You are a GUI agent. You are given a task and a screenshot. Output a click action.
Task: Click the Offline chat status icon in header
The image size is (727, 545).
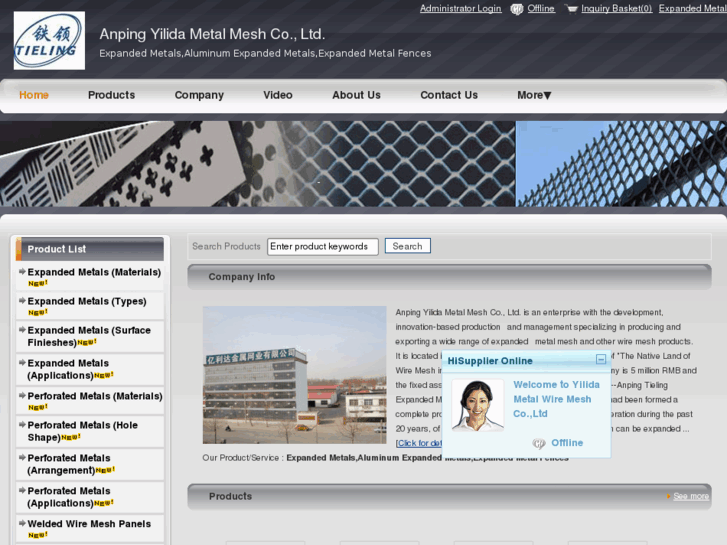tap(517, 9)
